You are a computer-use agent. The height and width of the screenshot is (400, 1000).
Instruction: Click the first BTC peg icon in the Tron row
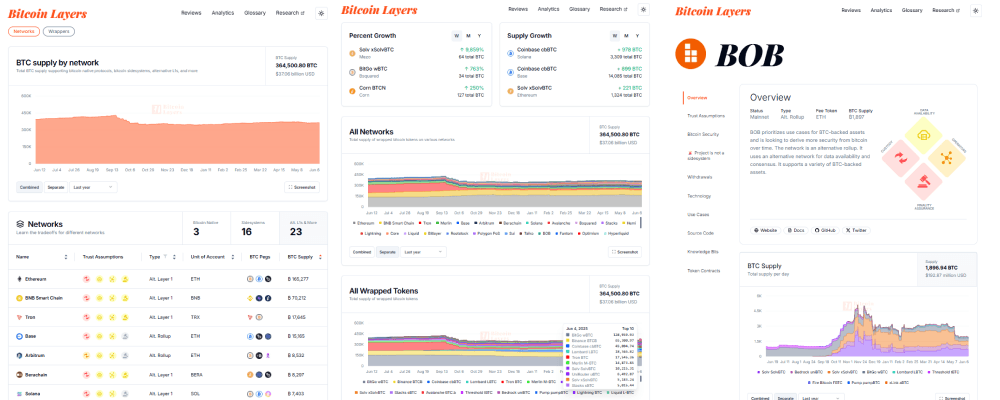250,317
